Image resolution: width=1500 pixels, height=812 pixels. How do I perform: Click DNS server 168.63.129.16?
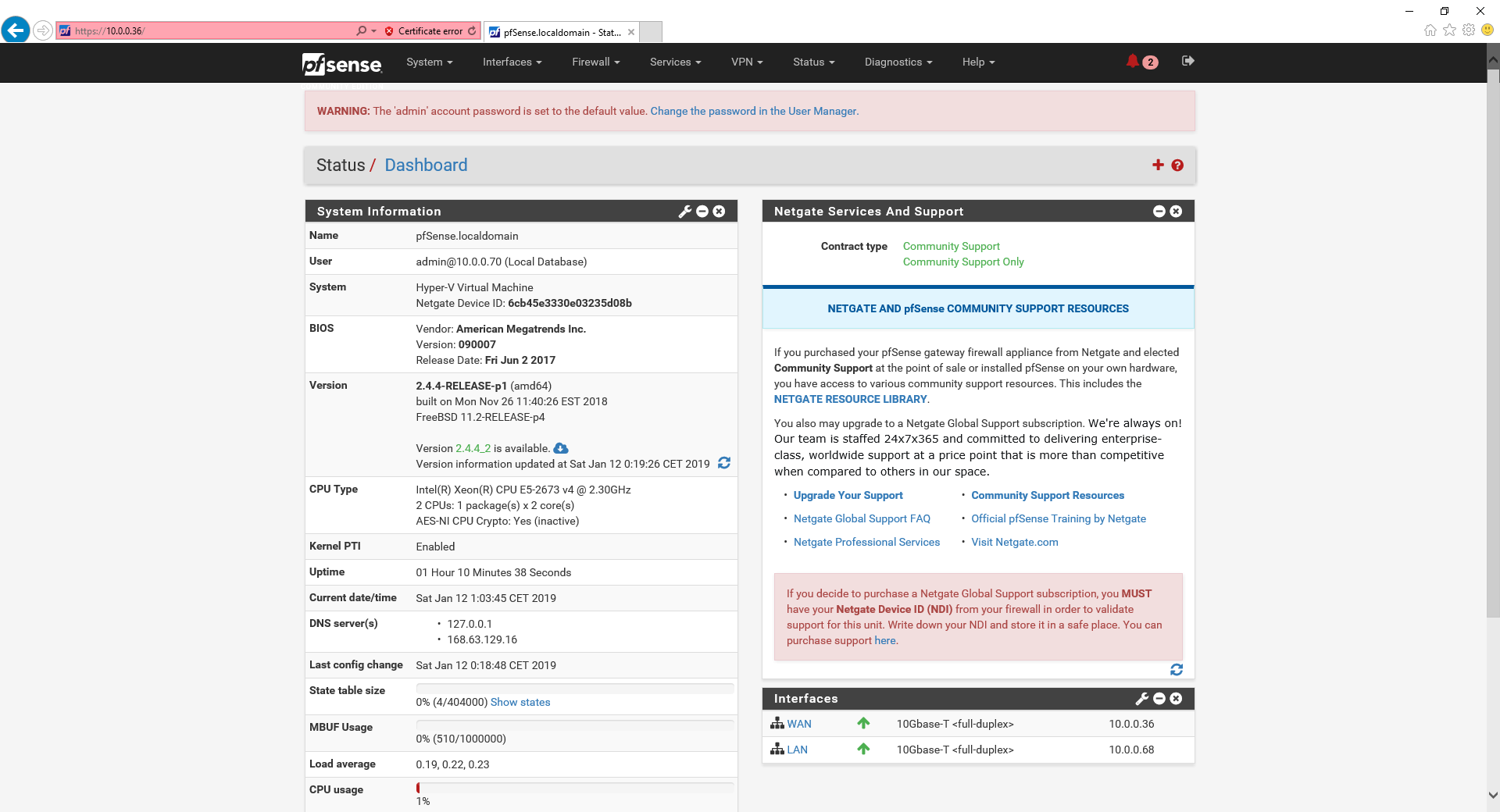click(x=482, y=639)
